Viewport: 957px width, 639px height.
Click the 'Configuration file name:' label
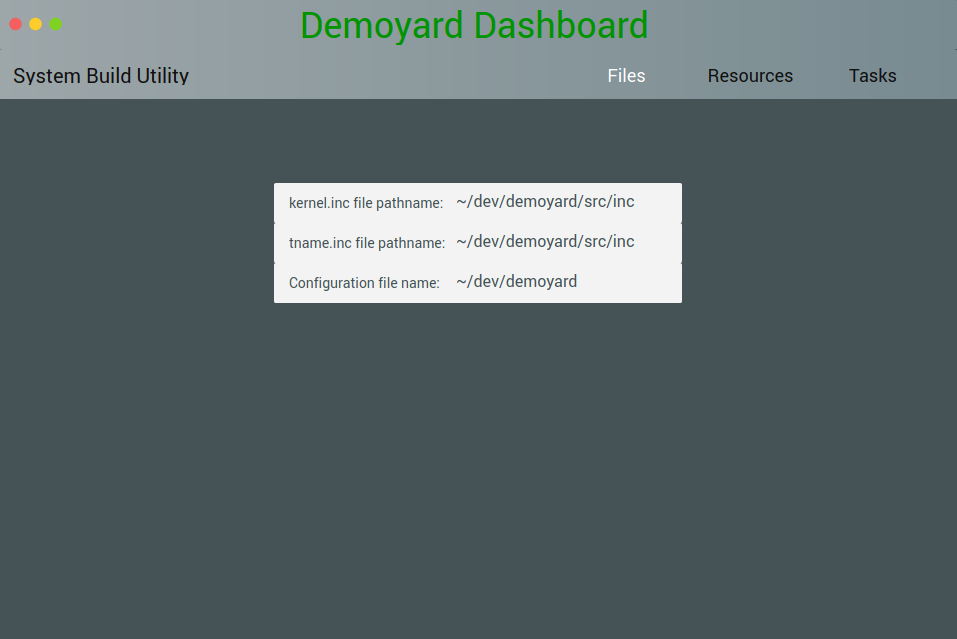point(364,283)
